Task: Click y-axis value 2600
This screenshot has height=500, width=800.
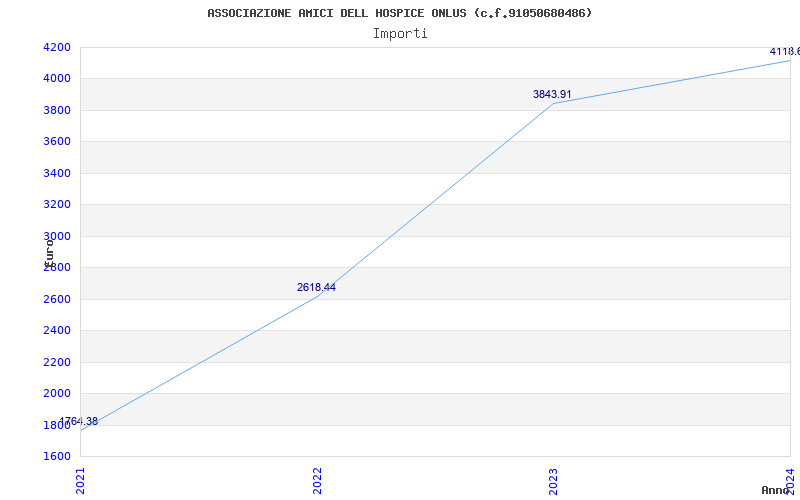Action: click(x=57, y=299)
